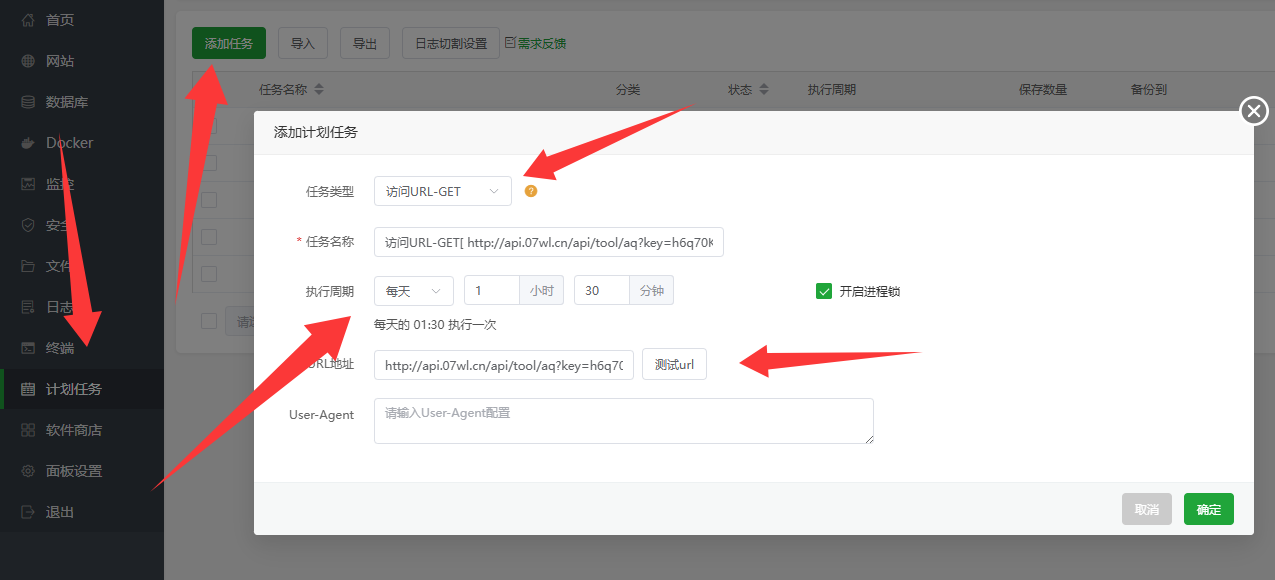Click the website globe icon
The width and height of the screenshot is (1275, 580).
28,61
